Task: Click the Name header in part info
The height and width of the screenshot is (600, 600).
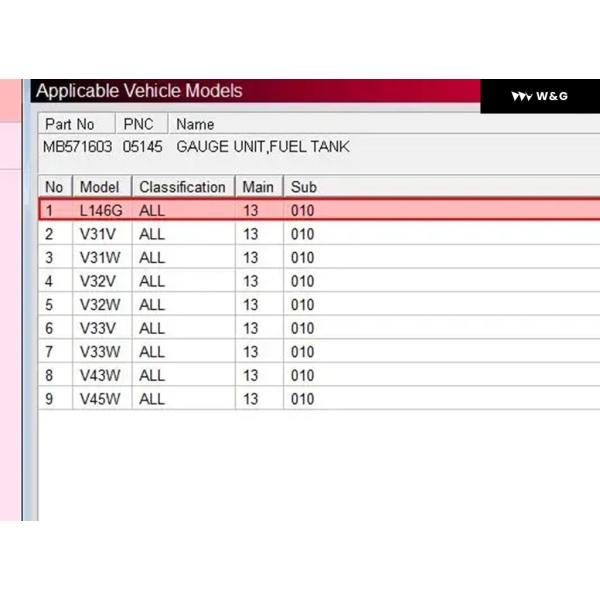Action: [x=195, y=125]
